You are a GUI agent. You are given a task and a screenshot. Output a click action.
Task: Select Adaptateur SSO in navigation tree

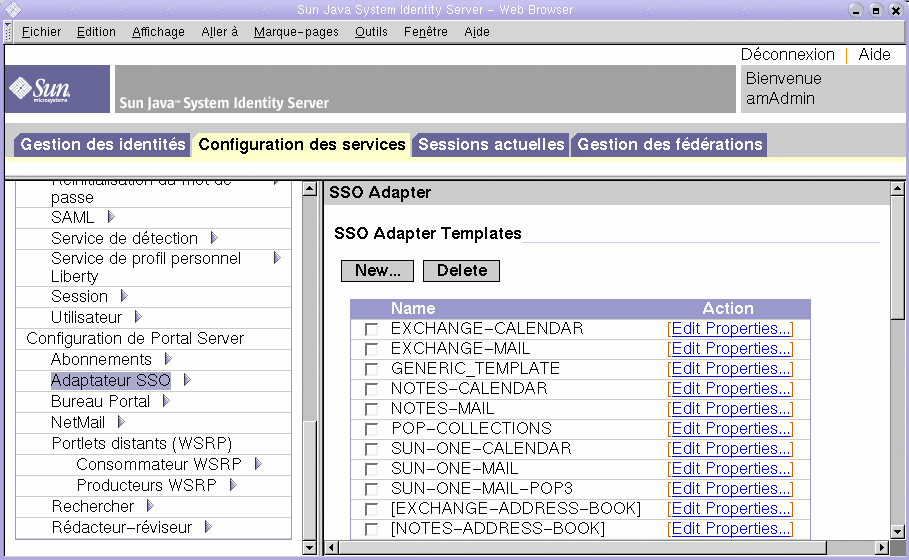[x=111, y=380]
